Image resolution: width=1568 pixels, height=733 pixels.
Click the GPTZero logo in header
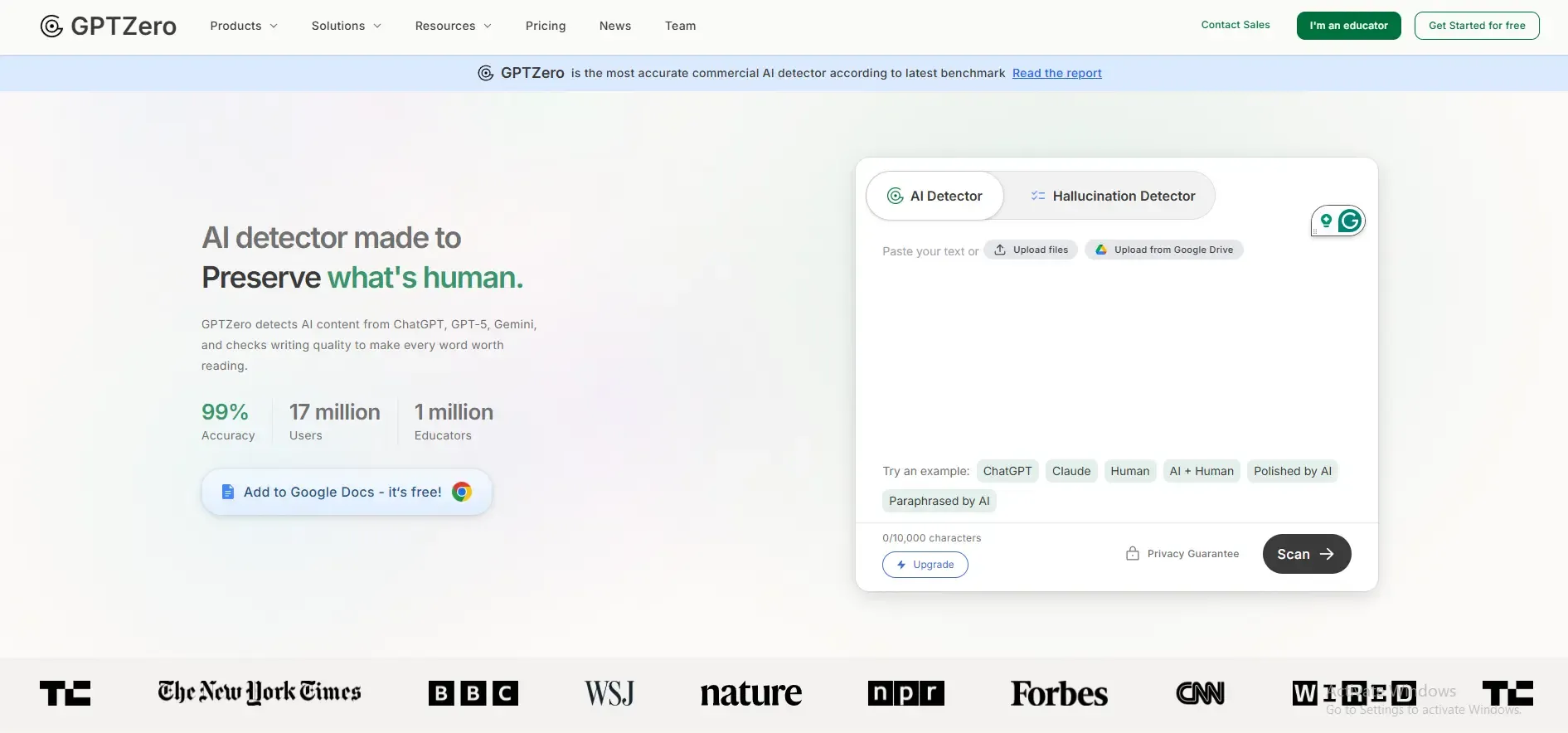(x=109, y=27)
